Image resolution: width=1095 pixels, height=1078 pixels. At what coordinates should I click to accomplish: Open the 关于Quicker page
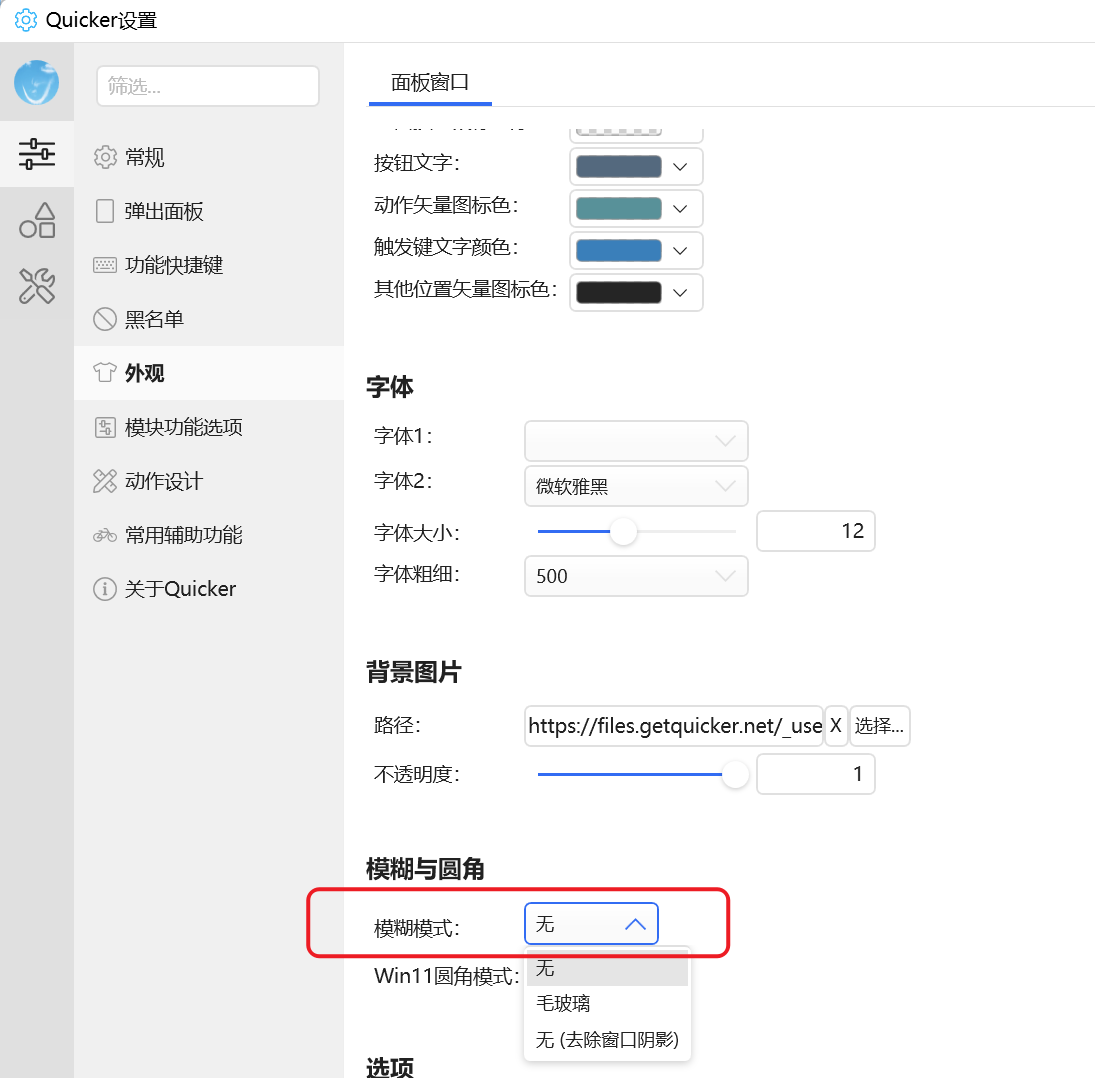point(209,589)
